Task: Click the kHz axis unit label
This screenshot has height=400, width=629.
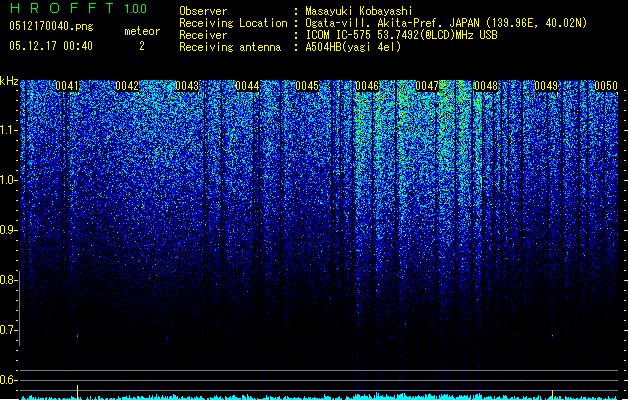Action: pos(9,81)
